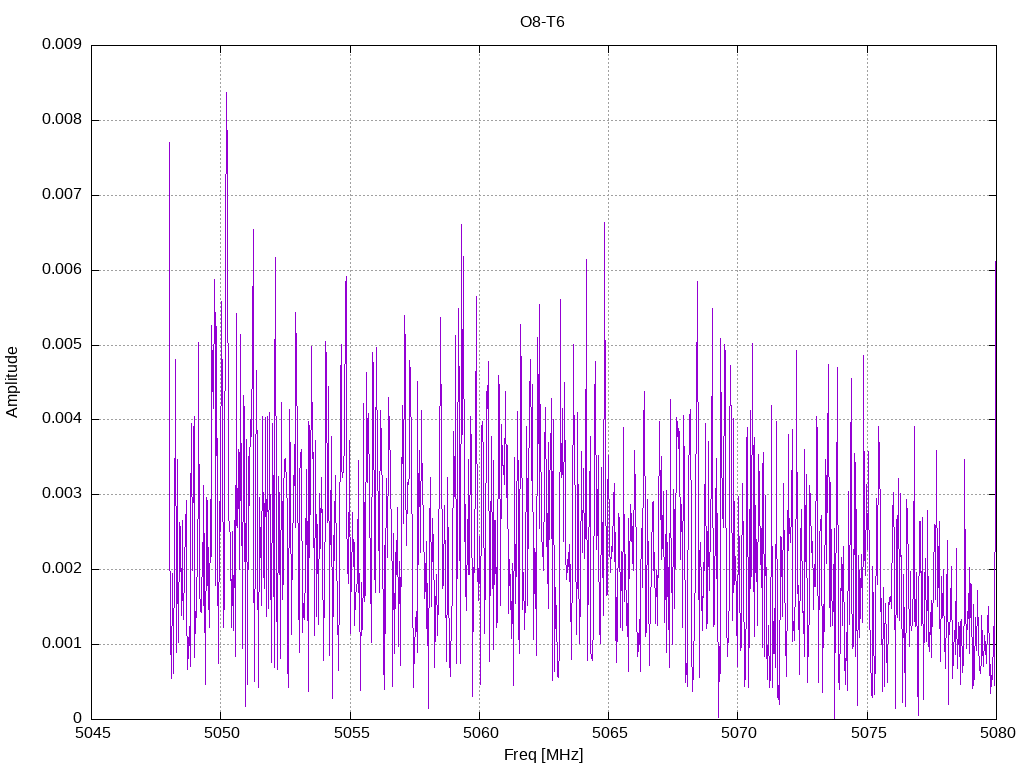Screen dimensions: 1024x768
Task: Click the 5070 x-axis tick label
Action: click(x=739, y=733)
